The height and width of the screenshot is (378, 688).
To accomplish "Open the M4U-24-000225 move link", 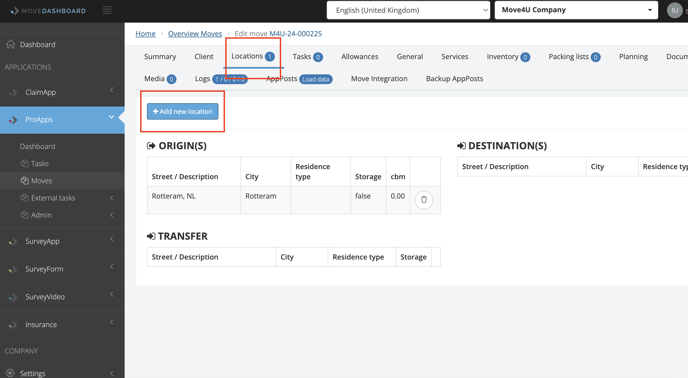I will tap(295, 34).
